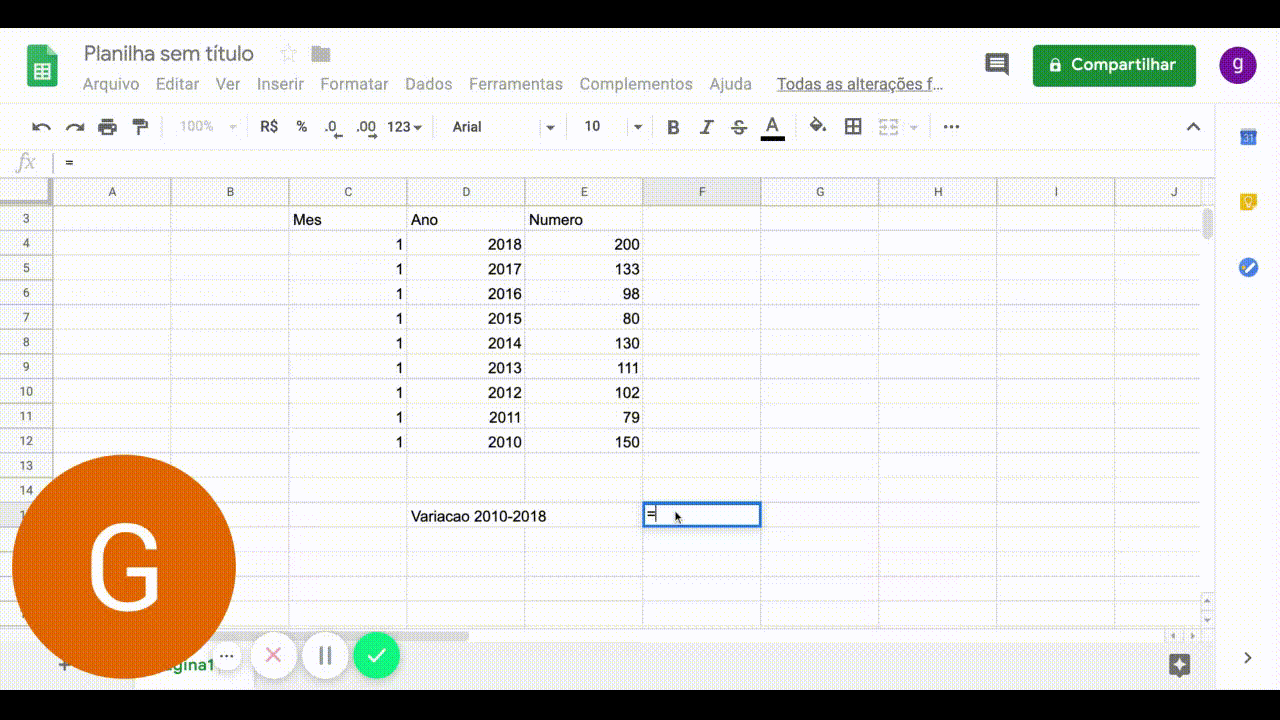
Task: Click the Numero header cell
Action: click(x=584, y=219)
